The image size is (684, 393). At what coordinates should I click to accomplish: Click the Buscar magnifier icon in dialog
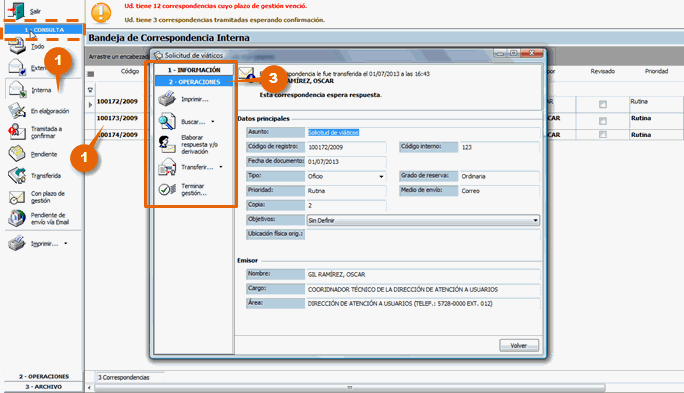click(167, 121)
